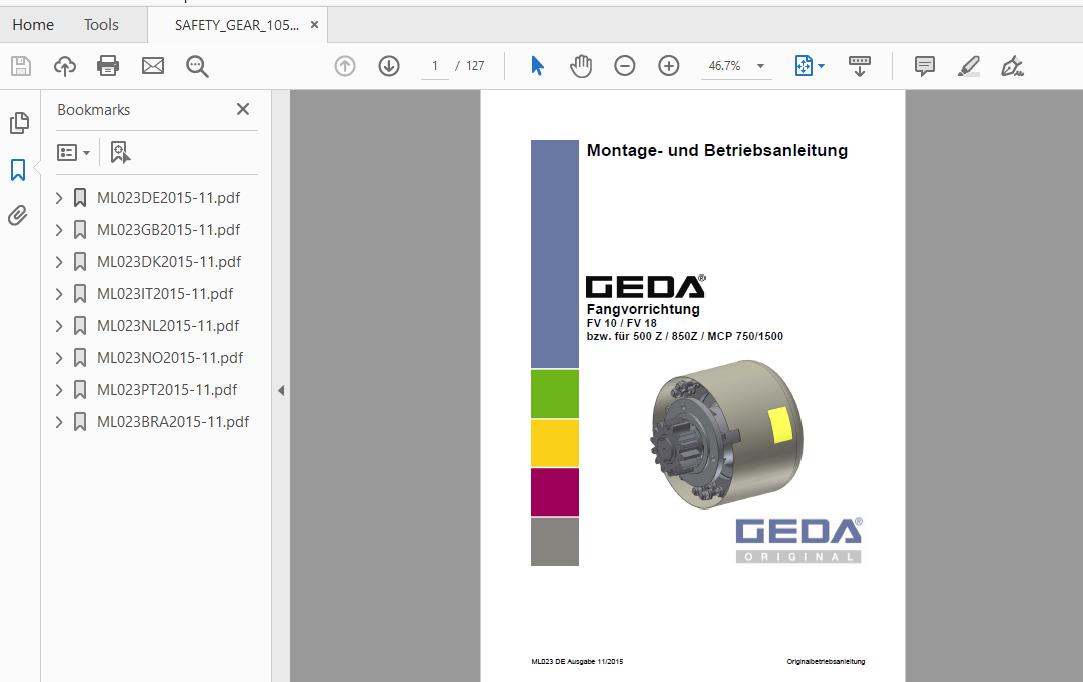Close the SAFETY_GEAR document tab
1083x682 pixels.
[x=314, y=25]
